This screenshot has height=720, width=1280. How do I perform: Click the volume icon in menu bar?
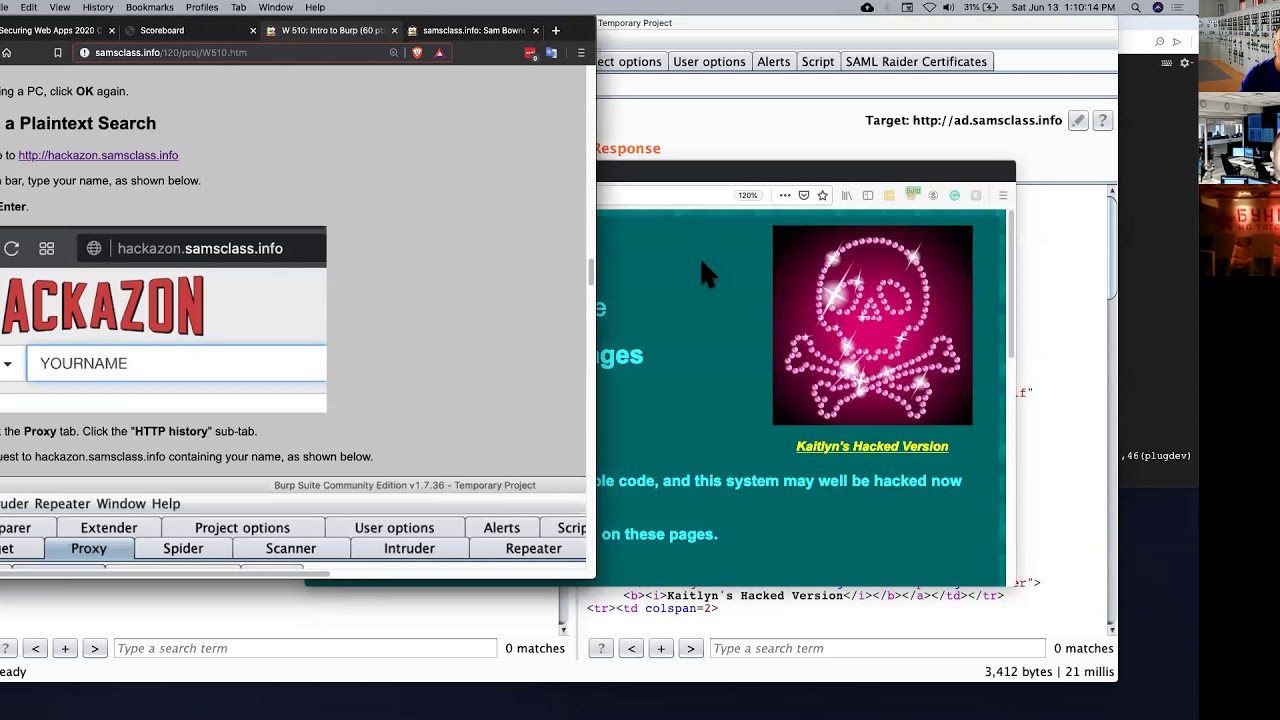click(951, 8)
